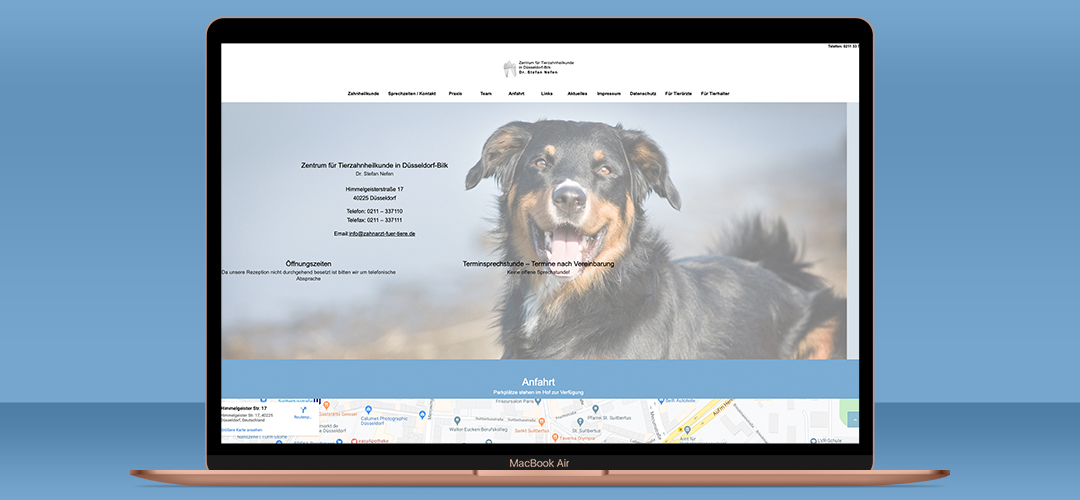Select Anfahrt in the navigation bar
This screenshot has height=500, width=1080.
click(516, 93)
